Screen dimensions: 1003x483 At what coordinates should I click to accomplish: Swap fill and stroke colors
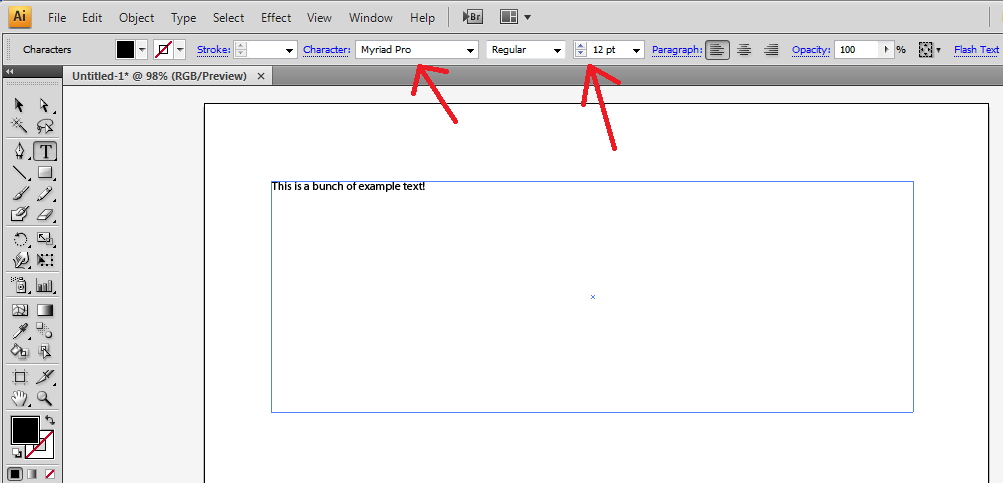51,420
